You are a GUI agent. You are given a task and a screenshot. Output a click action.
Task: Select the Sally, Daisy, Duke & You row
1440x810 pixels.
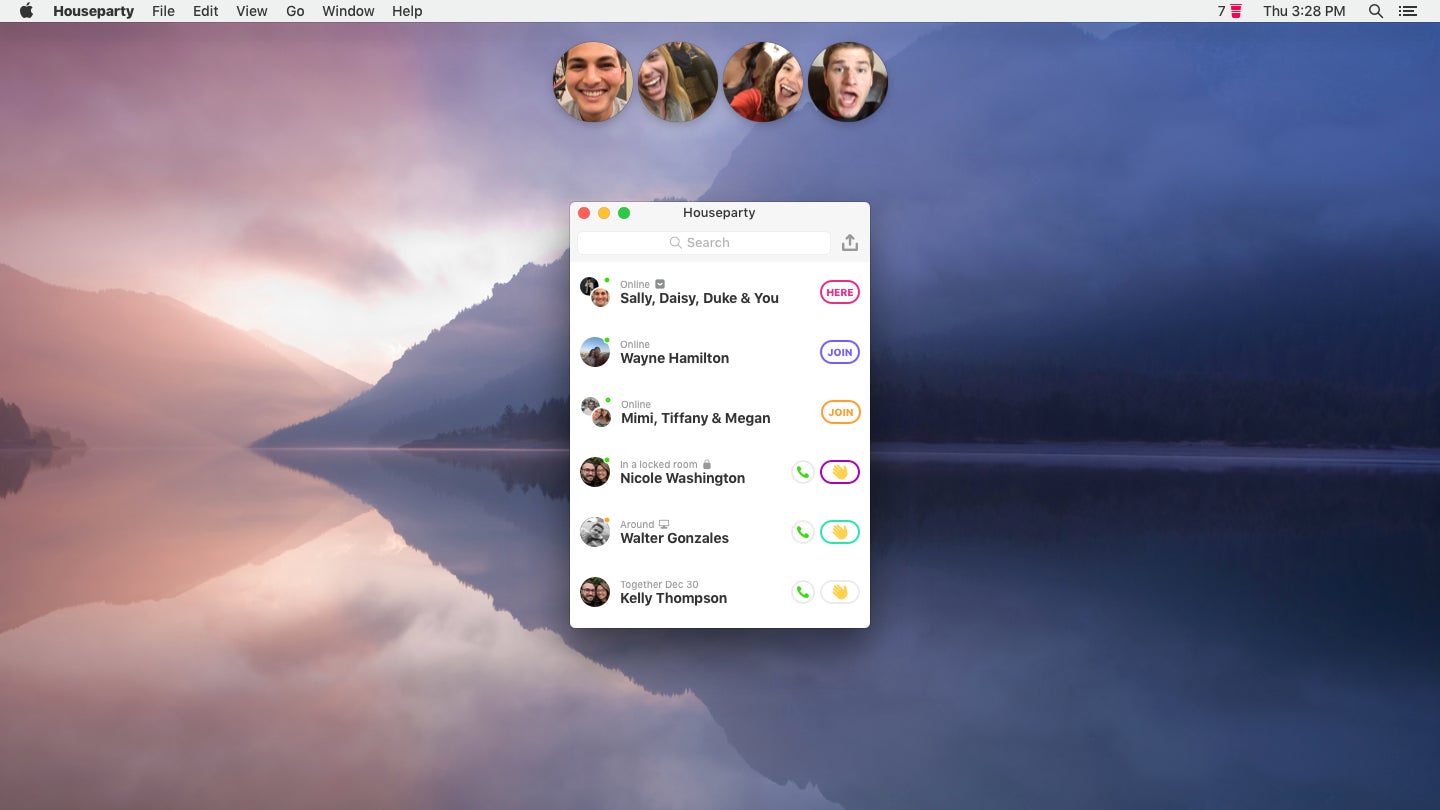720,292
